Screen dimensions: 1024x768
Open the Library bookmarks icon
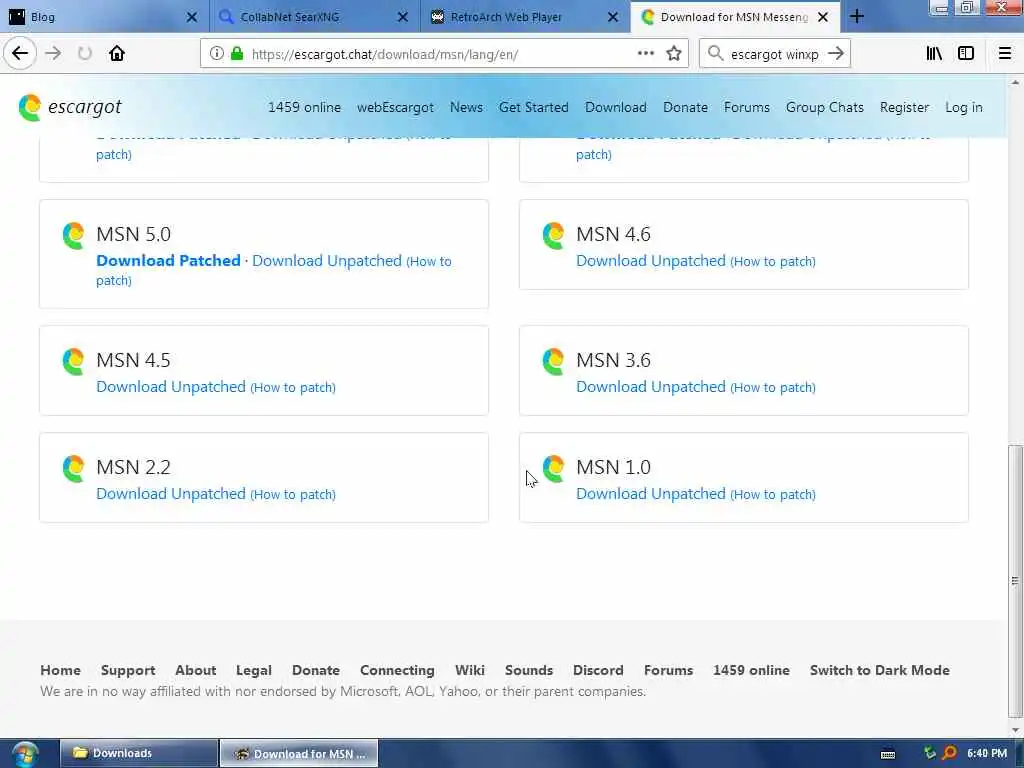tap(934, 54)
